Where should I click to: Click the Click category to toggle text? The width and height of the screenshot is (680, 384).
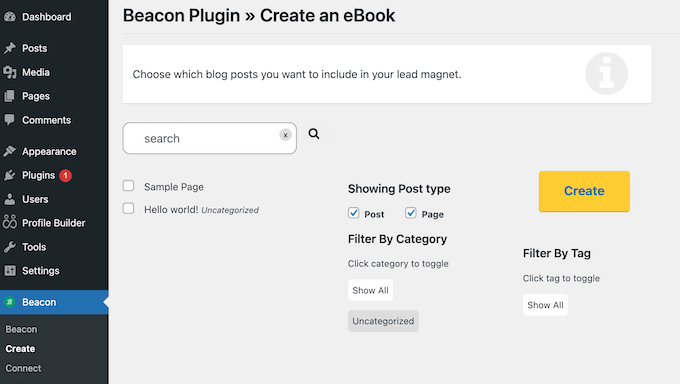tap(398, 264)
